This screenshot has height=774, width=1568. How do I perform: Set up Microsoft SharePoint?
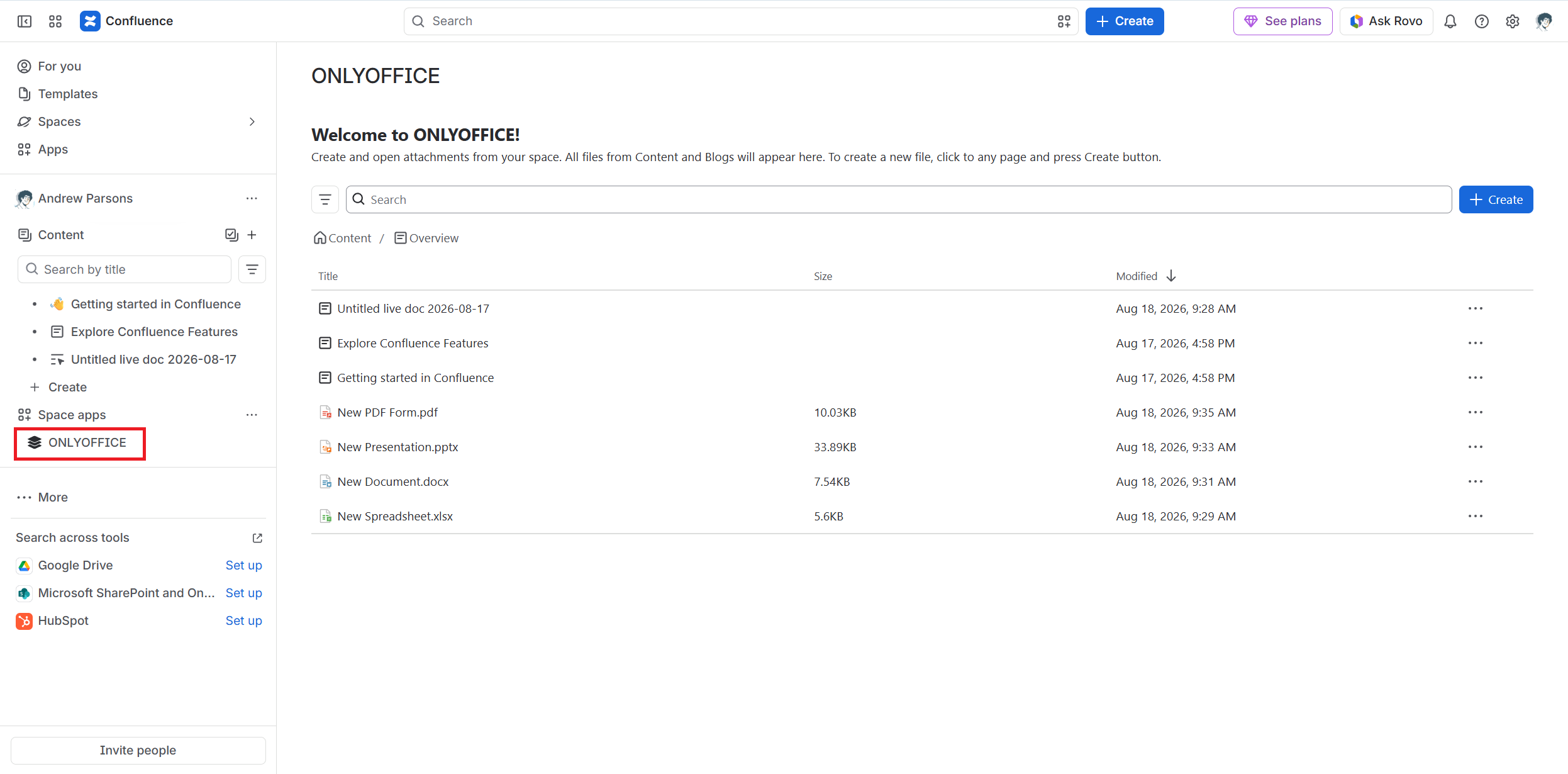coord(243,593)
